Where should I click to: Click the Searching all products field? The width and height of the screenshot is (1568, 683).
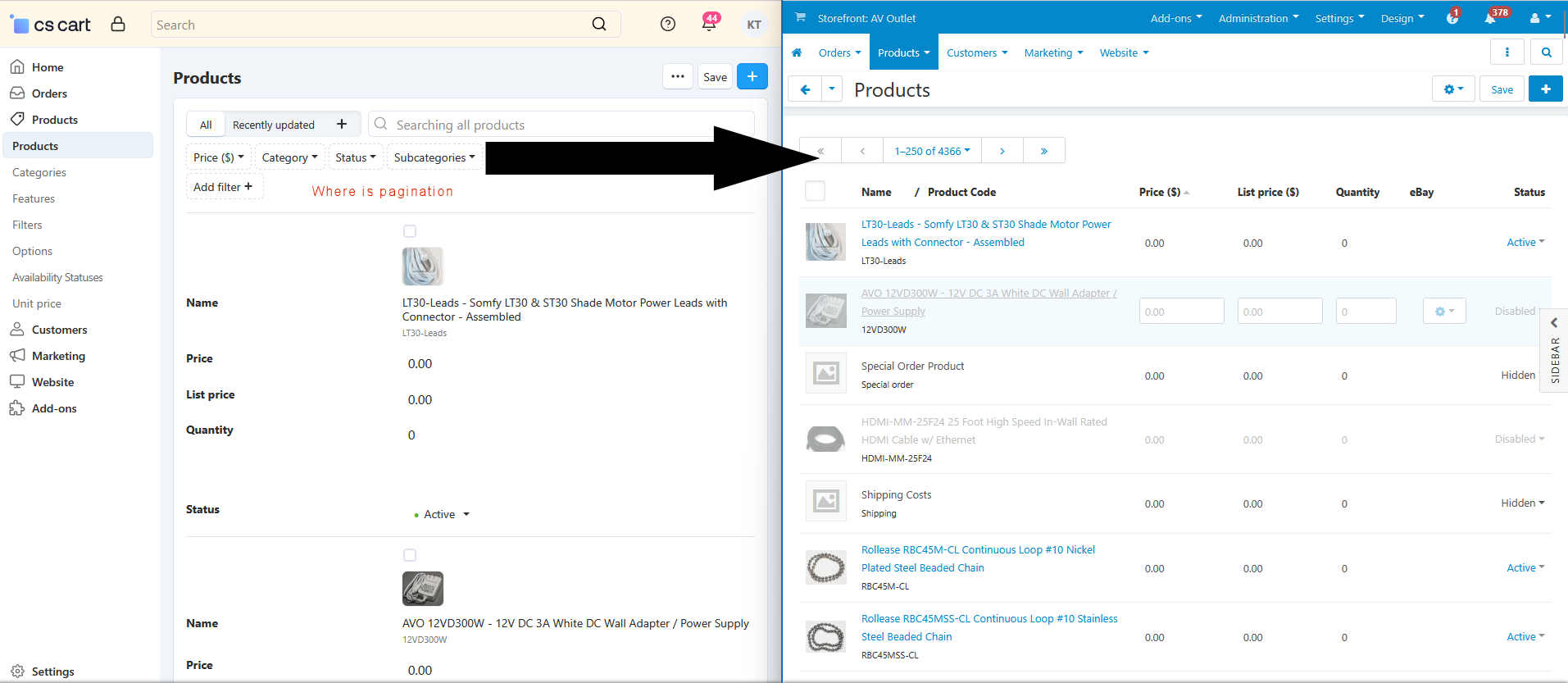click(x=561, y=125)
